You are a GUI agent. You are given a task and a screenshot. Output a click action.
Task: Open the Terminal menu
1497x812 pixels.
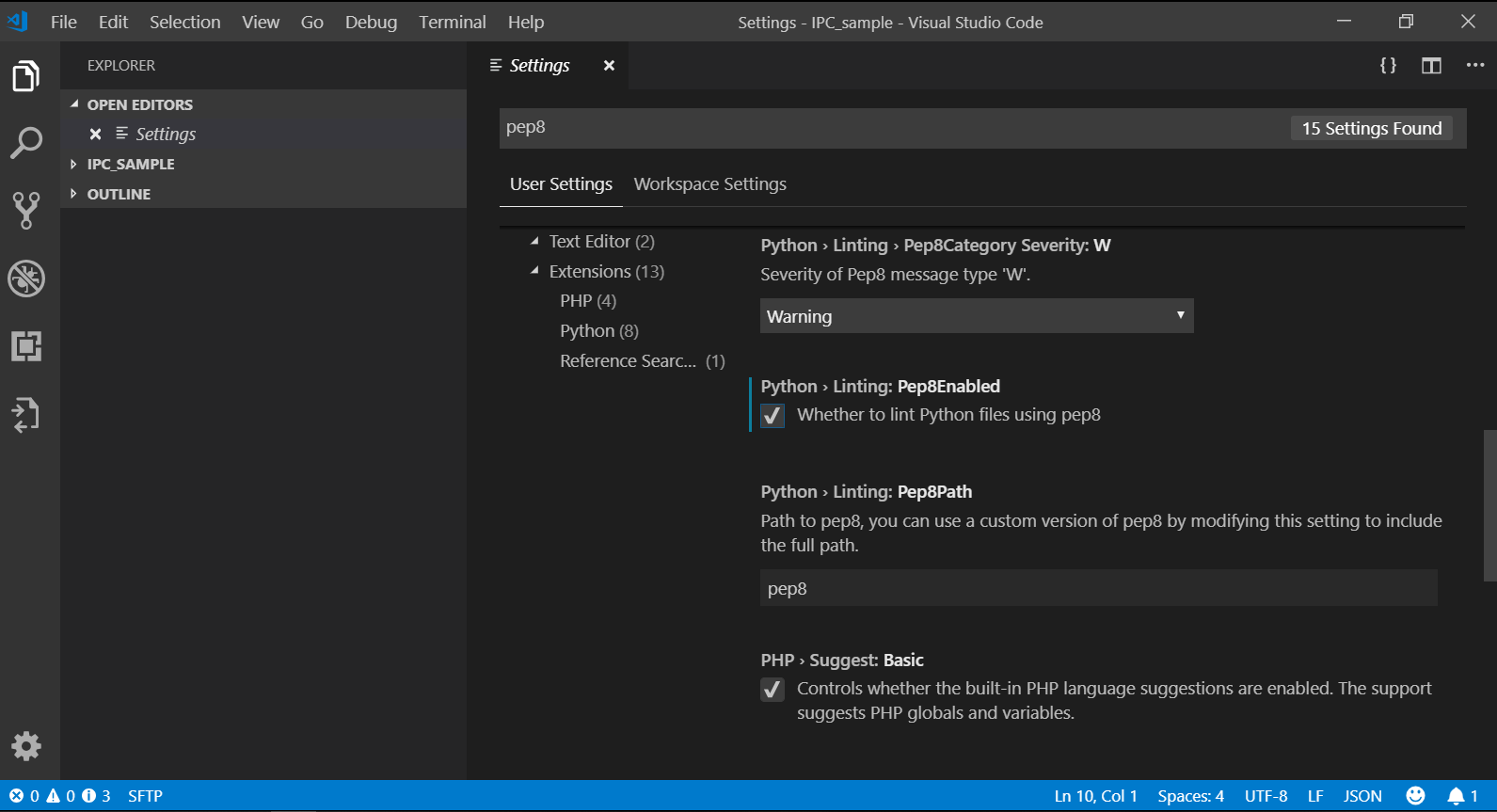click(x=453, y=22)
